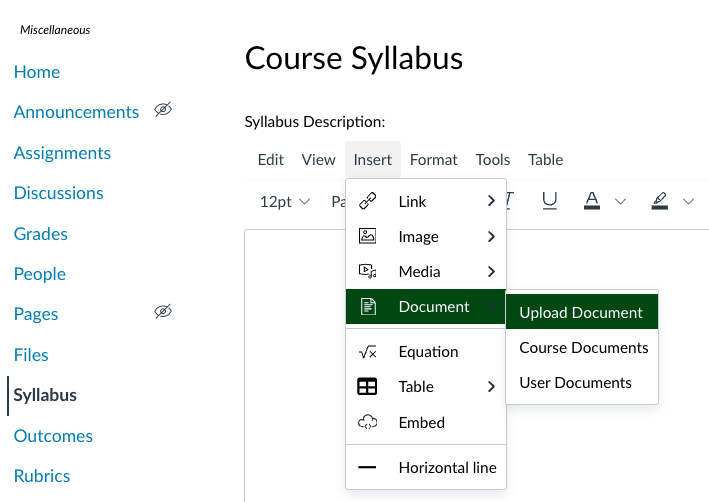This screenshot has width=709, height=502.
Task: Click the Table grid icon in Insert menu
Action: pyautogui.click(x=367, y=386)
